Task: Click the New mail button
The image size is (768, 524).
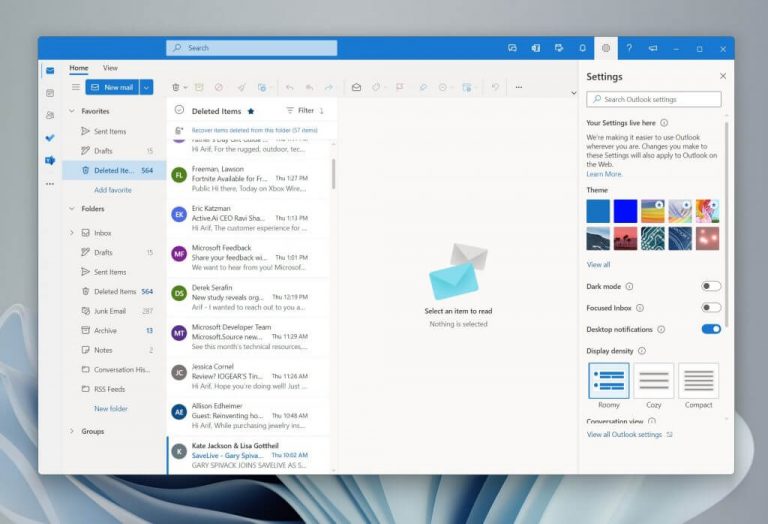Action: click(111, 87)
